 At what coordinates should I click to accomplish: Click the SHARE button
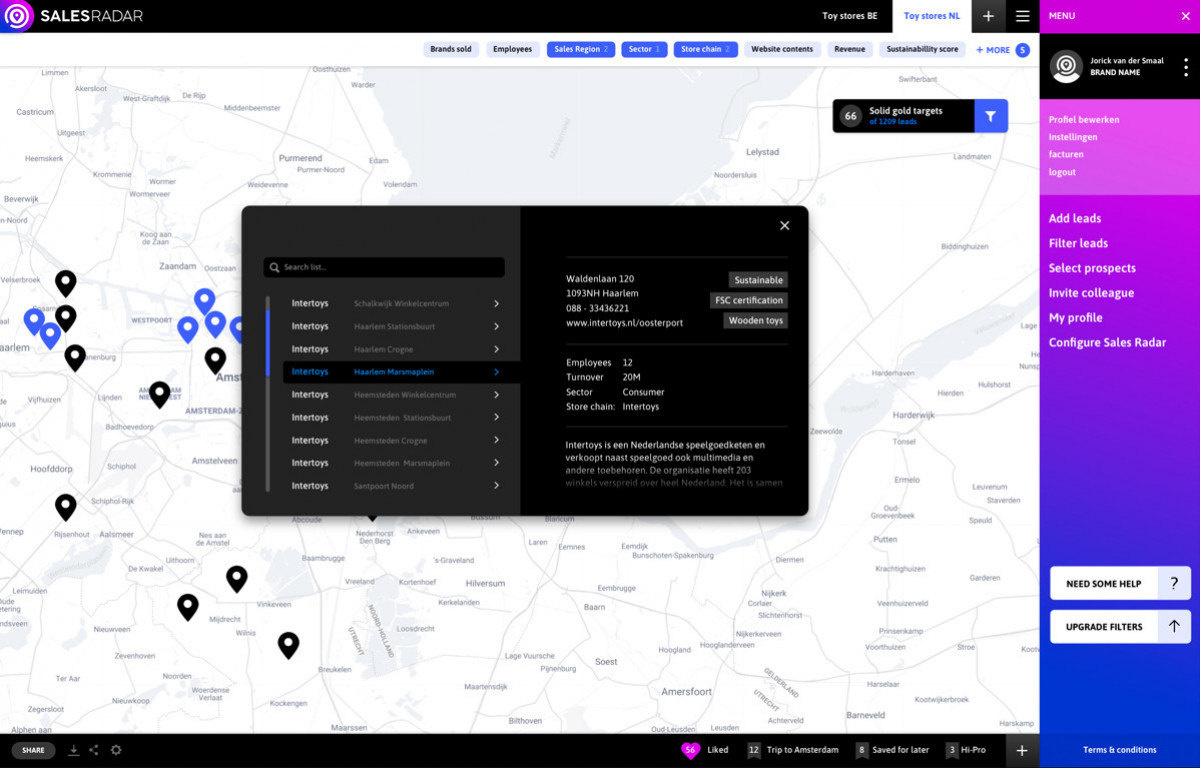(x=33, y=750)
